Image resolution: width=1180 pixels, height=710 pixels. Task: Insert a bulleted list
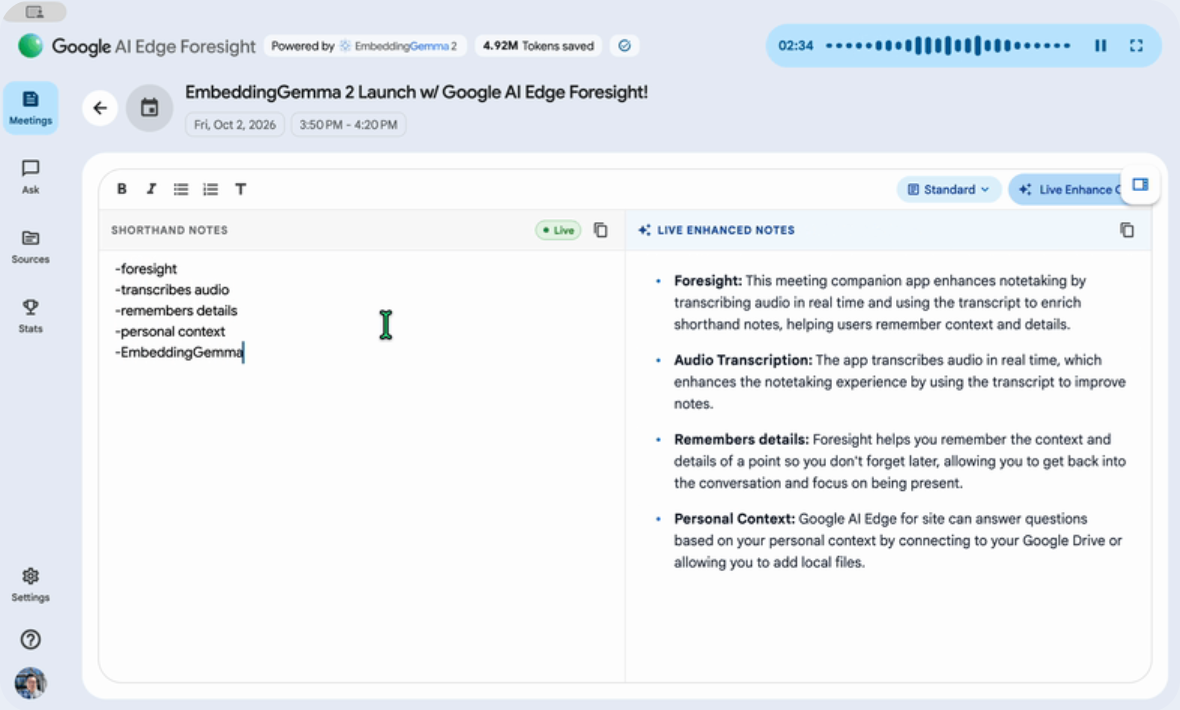coord(181,189)
